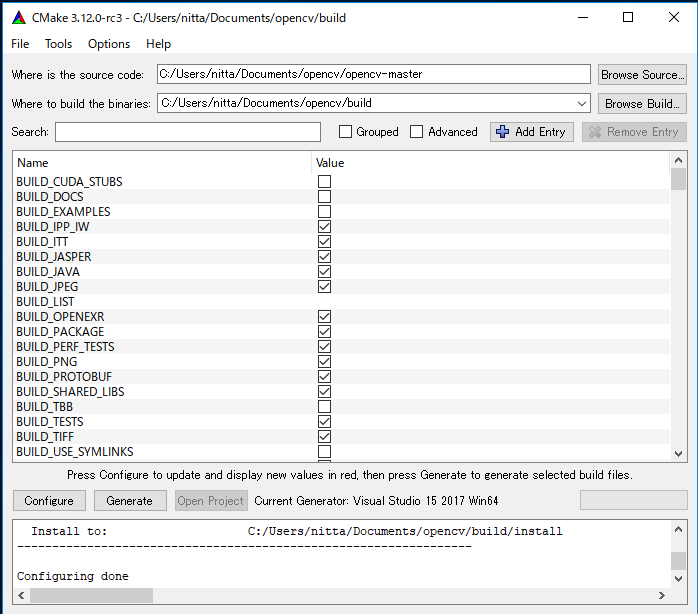Click the plus icon on Add Entry

pyautogui.click(x=503, y=132)
